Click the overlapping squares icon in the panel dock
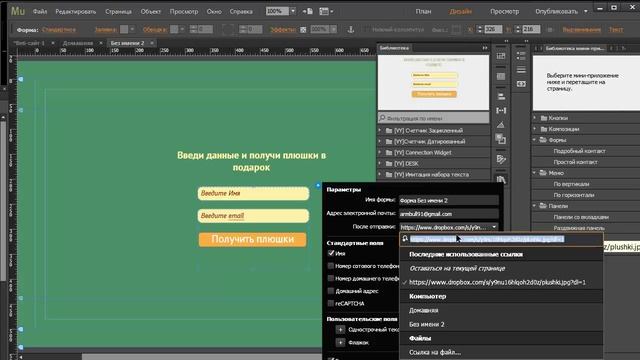Screen dimensions: 640x360 click(x=501, y=139)
